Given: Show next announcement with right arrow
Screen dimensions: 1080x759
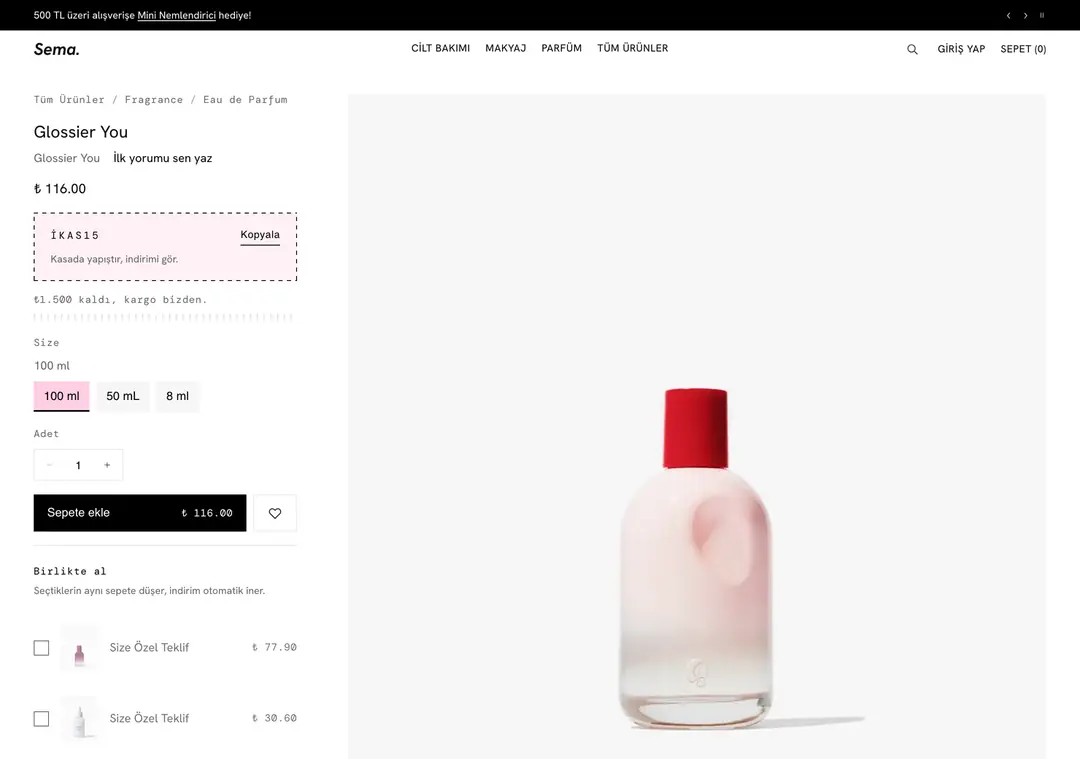Looking at the screenshot, I should (1026, 15).
